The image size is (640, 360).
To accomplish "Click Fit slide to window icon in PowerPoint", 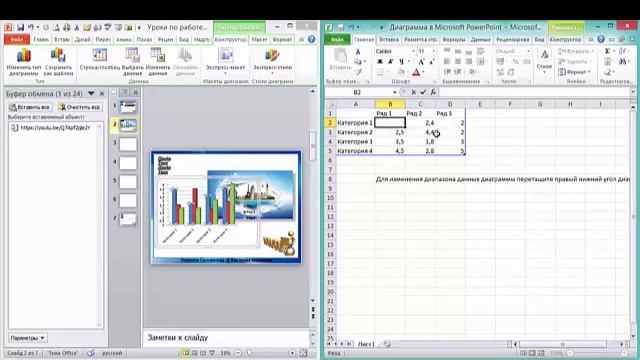I will tap(303, 353).
